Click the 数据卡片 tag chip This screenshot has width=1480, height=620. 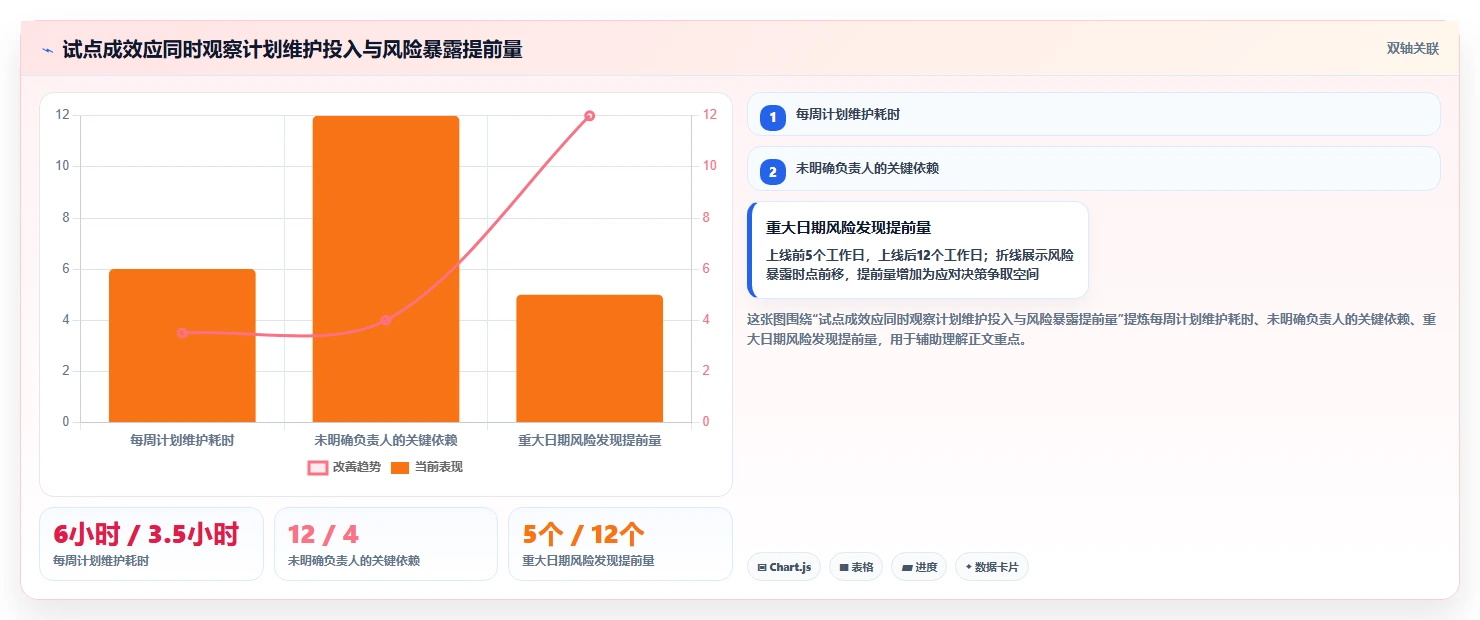click(991, 567)
